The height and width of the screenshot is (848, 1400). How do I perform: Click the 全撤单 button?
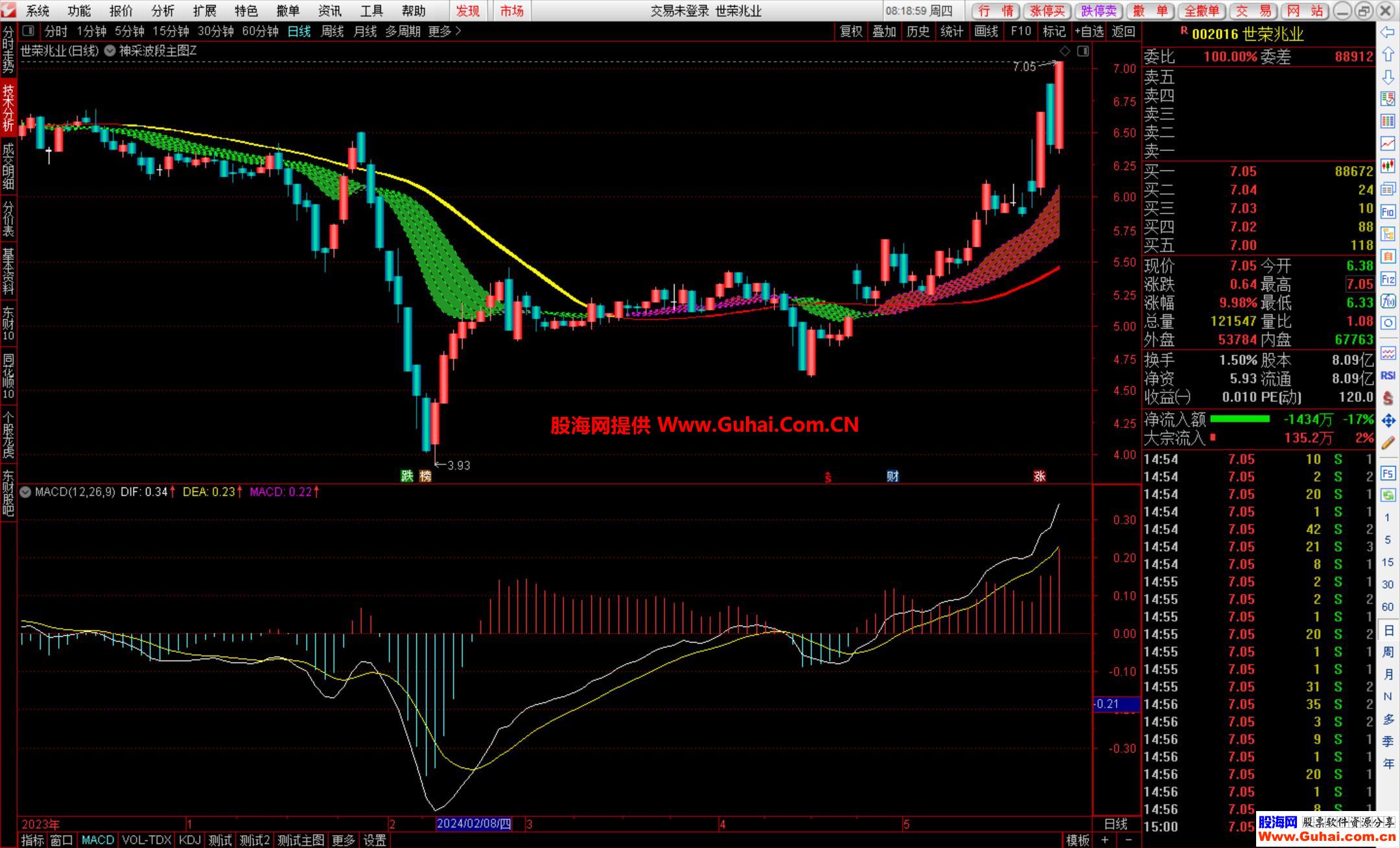click(x=1202, y=11)
